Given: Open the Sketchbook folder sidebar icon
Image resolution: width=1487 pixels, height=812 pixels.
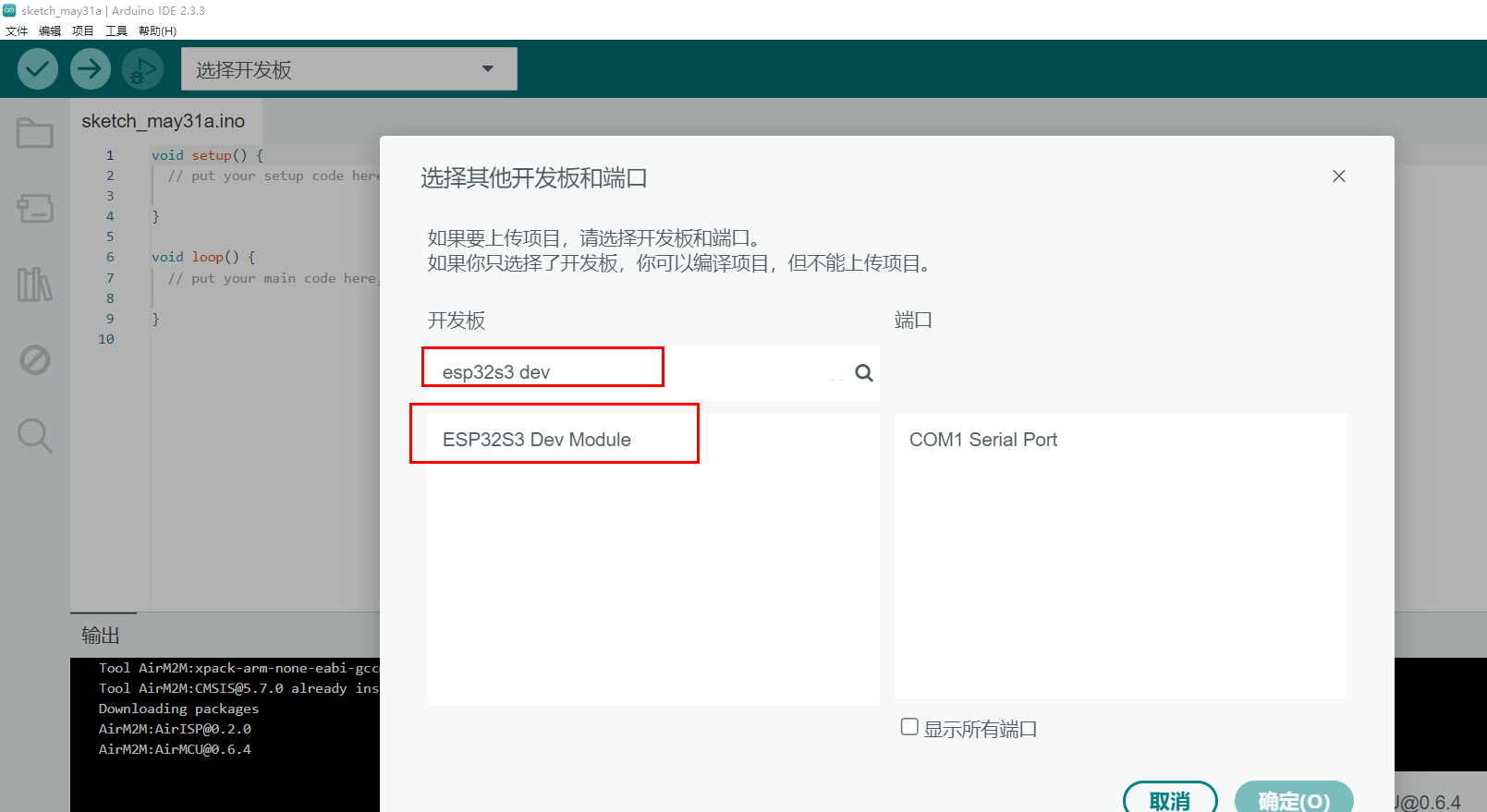Looking at the screenshot, I should 35,133.
